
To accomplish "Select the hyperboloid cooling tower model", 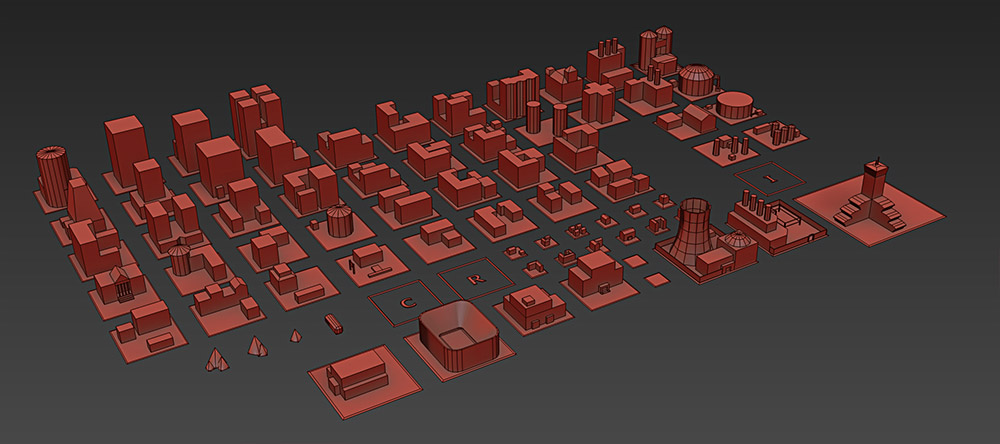I will (689, 233).
